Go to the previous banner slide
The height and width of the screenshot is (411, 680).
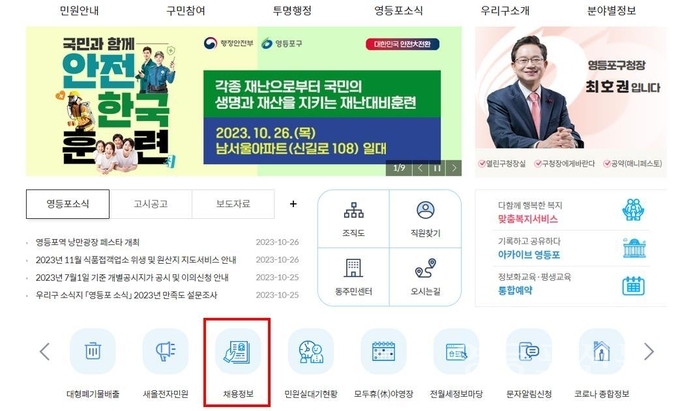point(420,168)
